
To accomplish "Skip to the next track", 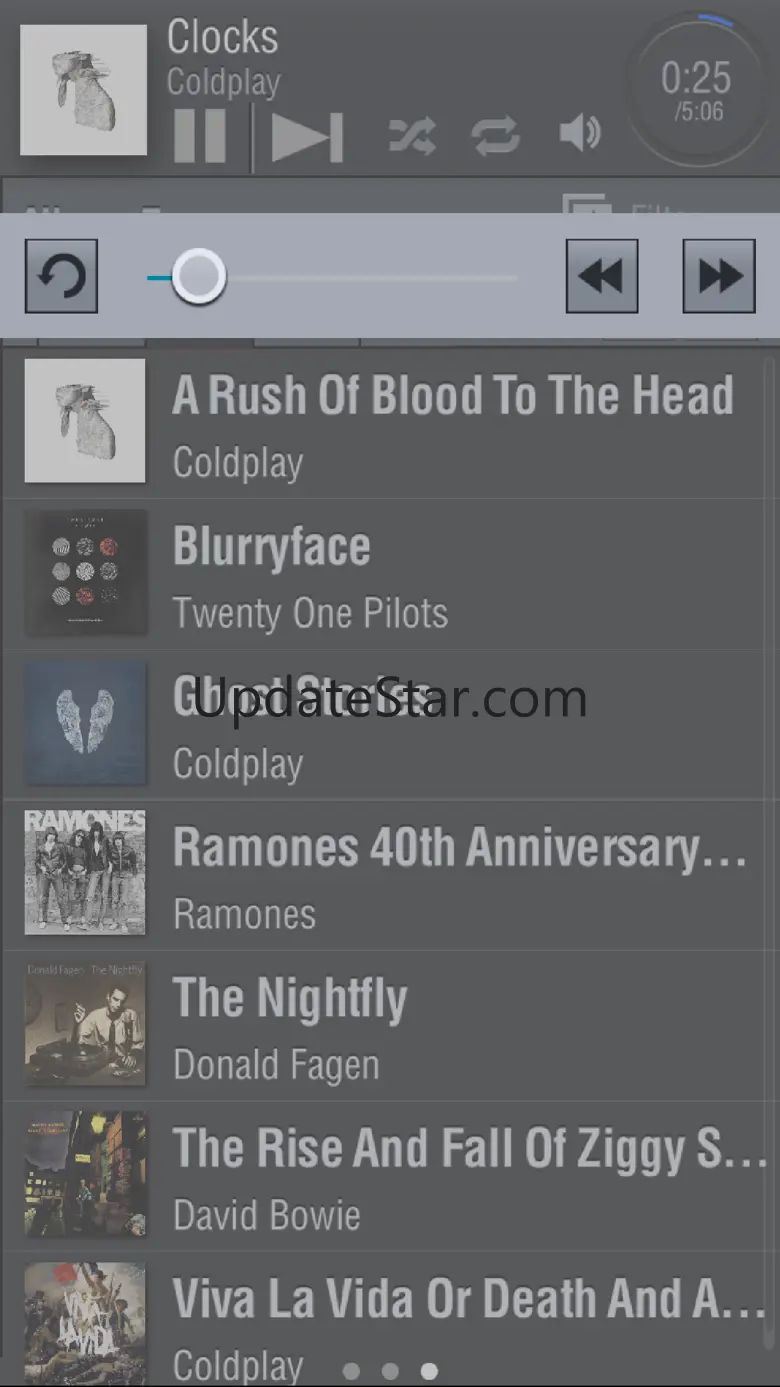I will pos(307,137).
